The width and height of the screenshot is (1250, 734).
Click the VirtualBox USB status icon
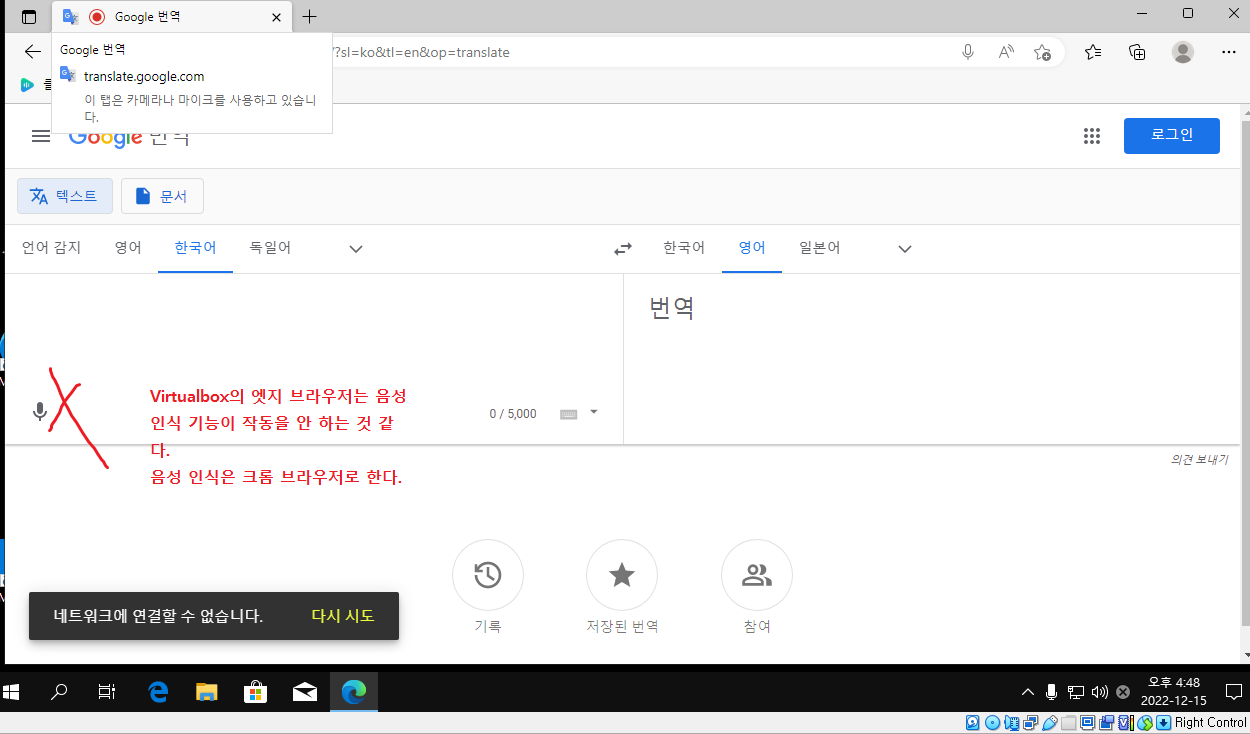point(1050,723)
